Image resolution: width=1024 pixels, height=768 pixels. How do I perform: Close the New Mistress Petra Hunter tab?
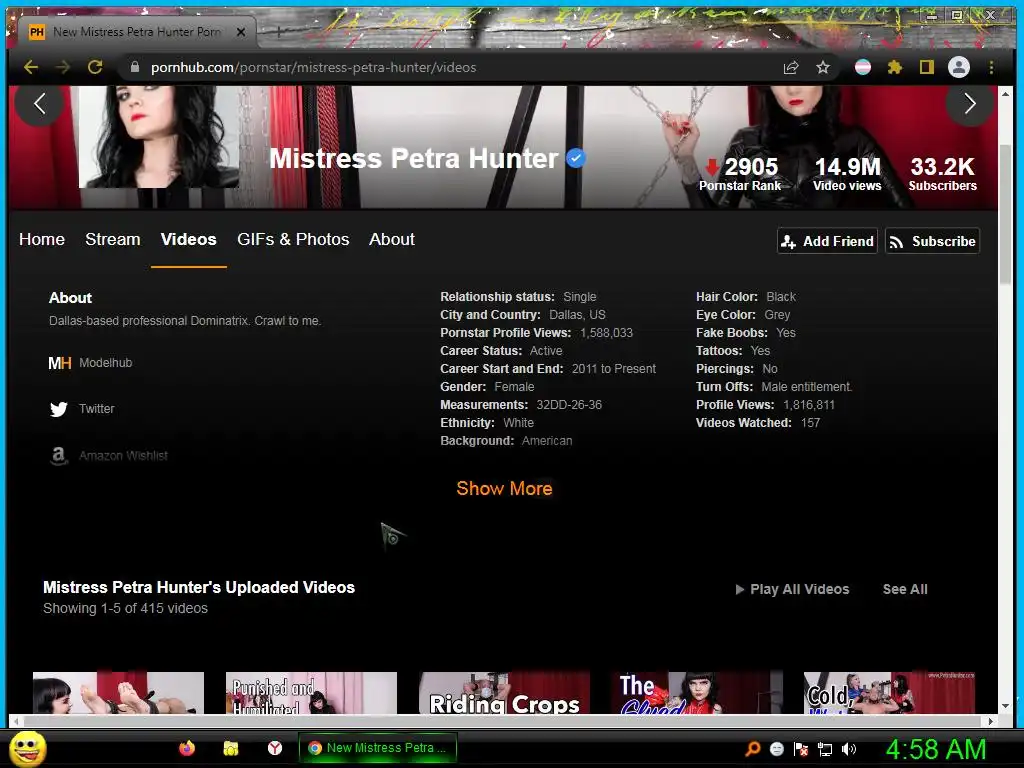[241, 31]
